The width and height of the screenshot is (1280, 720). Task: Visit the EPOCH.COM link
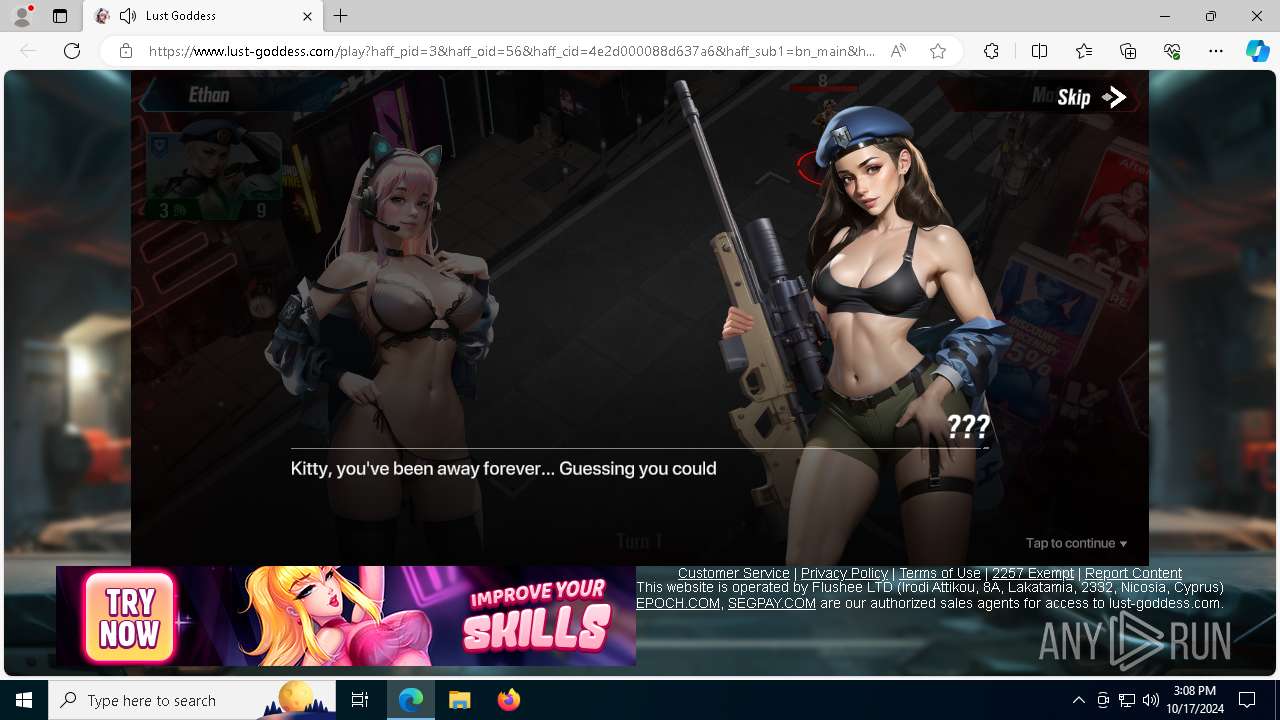[x=678, y=603]
